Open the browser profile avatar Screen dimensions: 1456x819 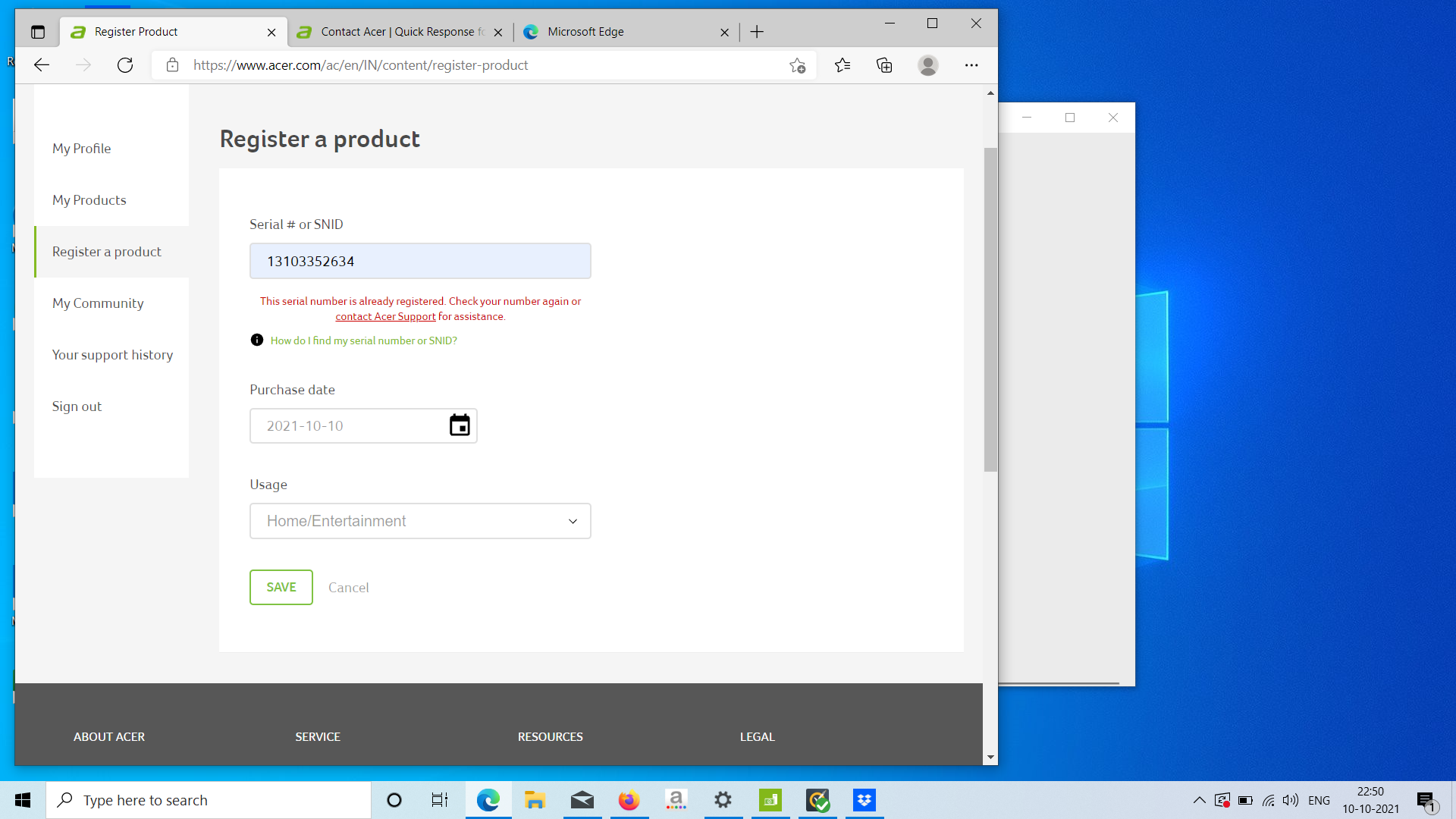928,65
